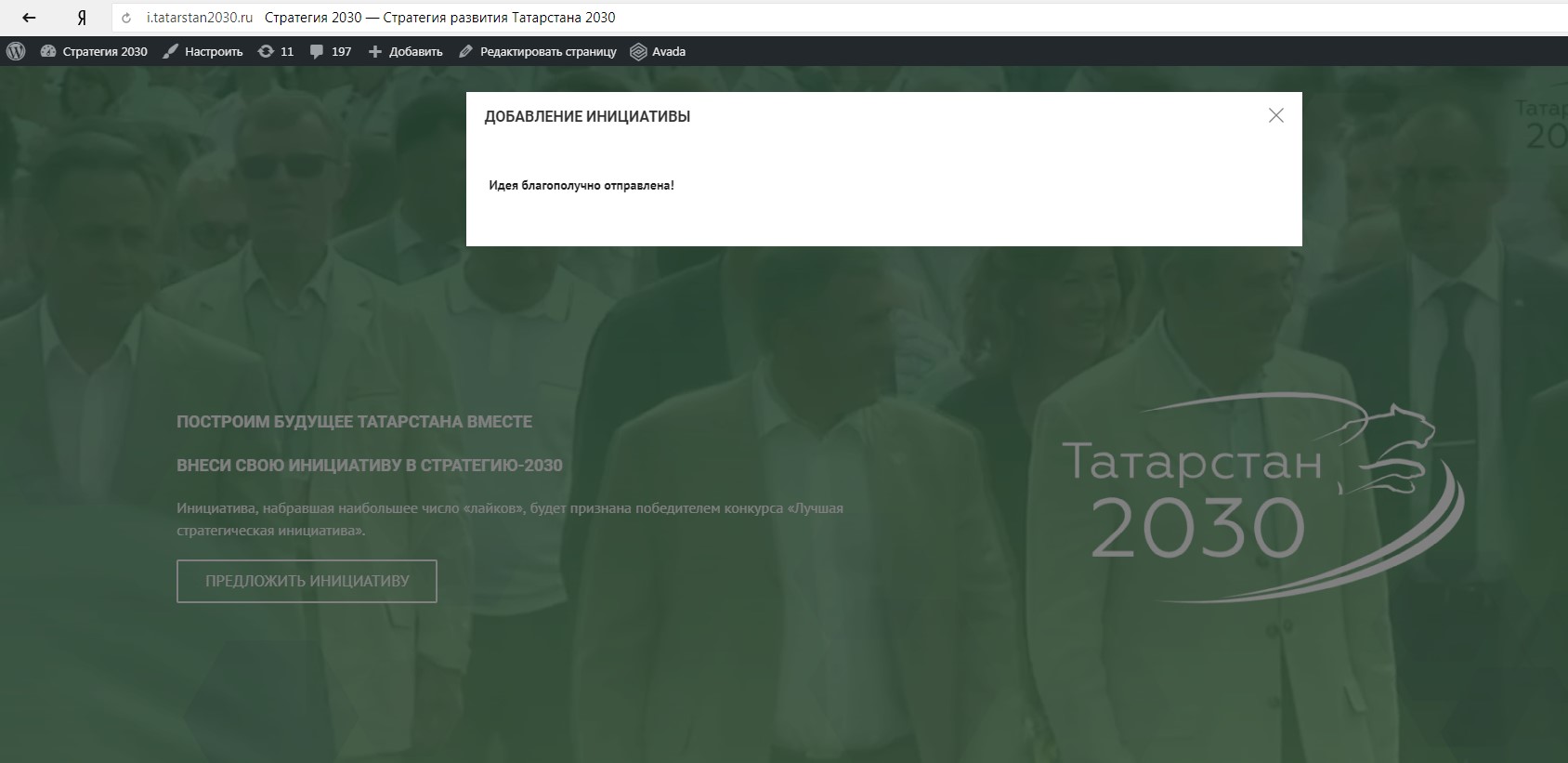
Task: Click the i.tatarstan2030.ru address field
Action: (200, 18)
